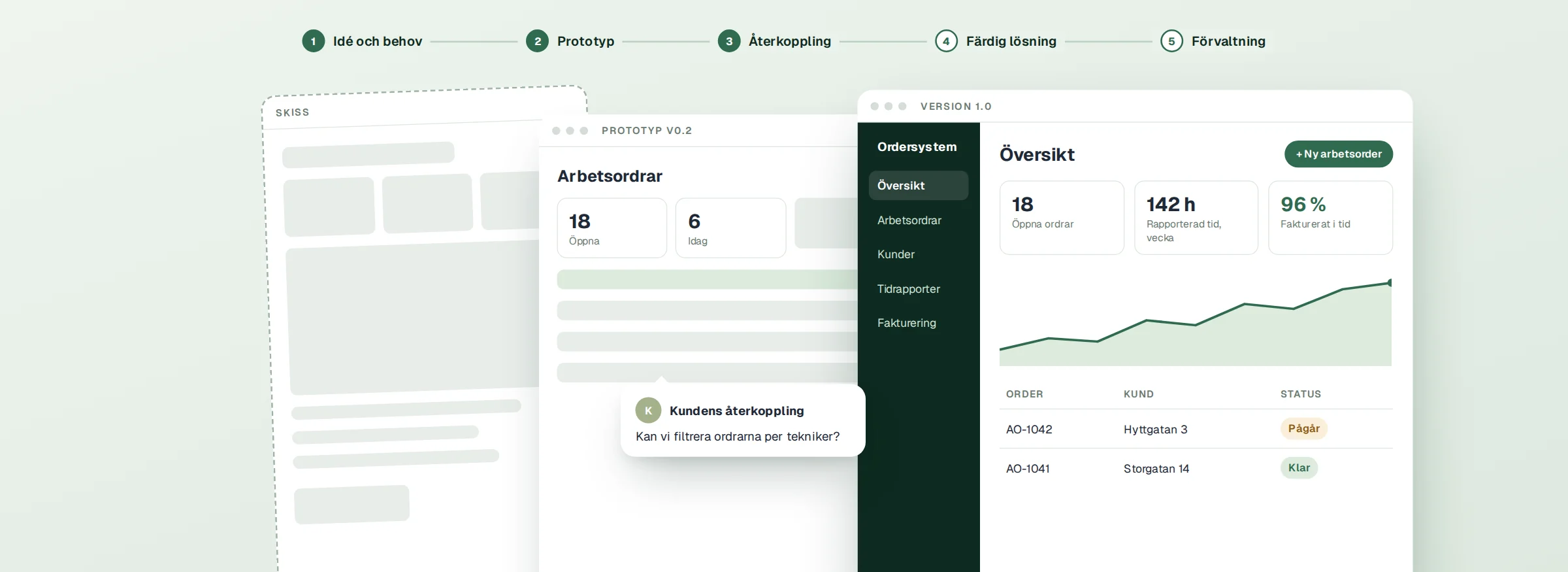The image size is (1568, 572).
Task: Open step 3 Återkoppling
Action: tap(775, 41)
